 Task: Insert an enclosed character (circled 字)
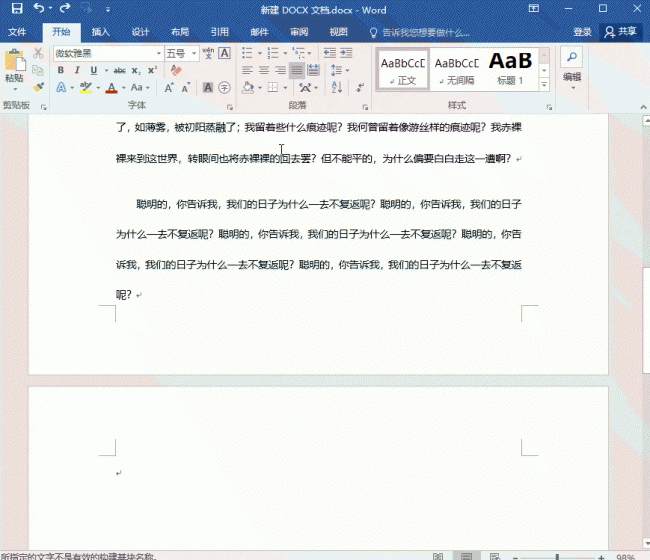(x=224, y=87)
